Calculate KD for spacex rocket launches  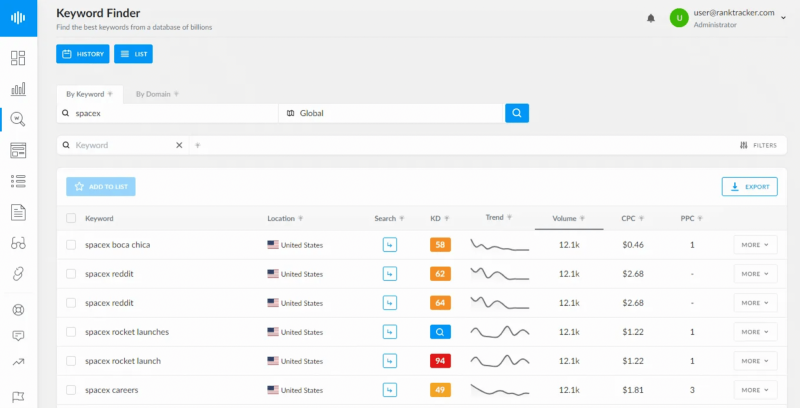pos(440,332)
